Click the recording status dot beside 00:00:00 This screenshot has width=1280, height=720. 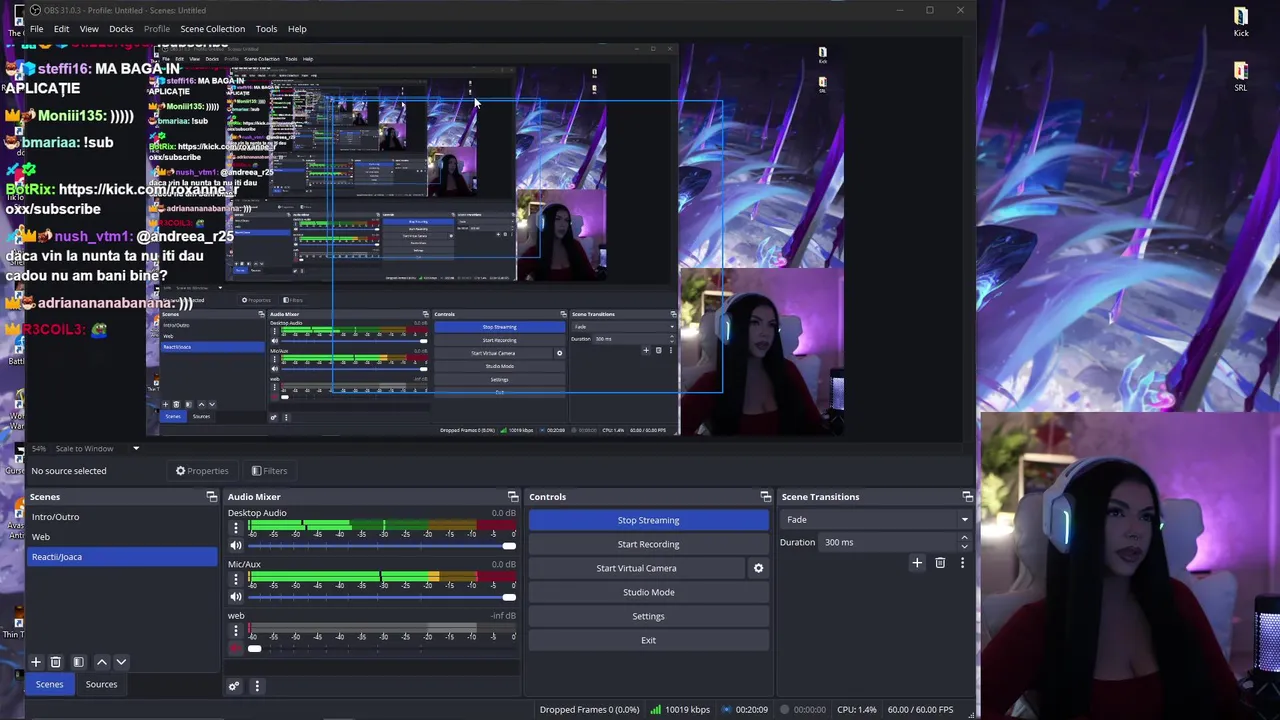(785, 710)
